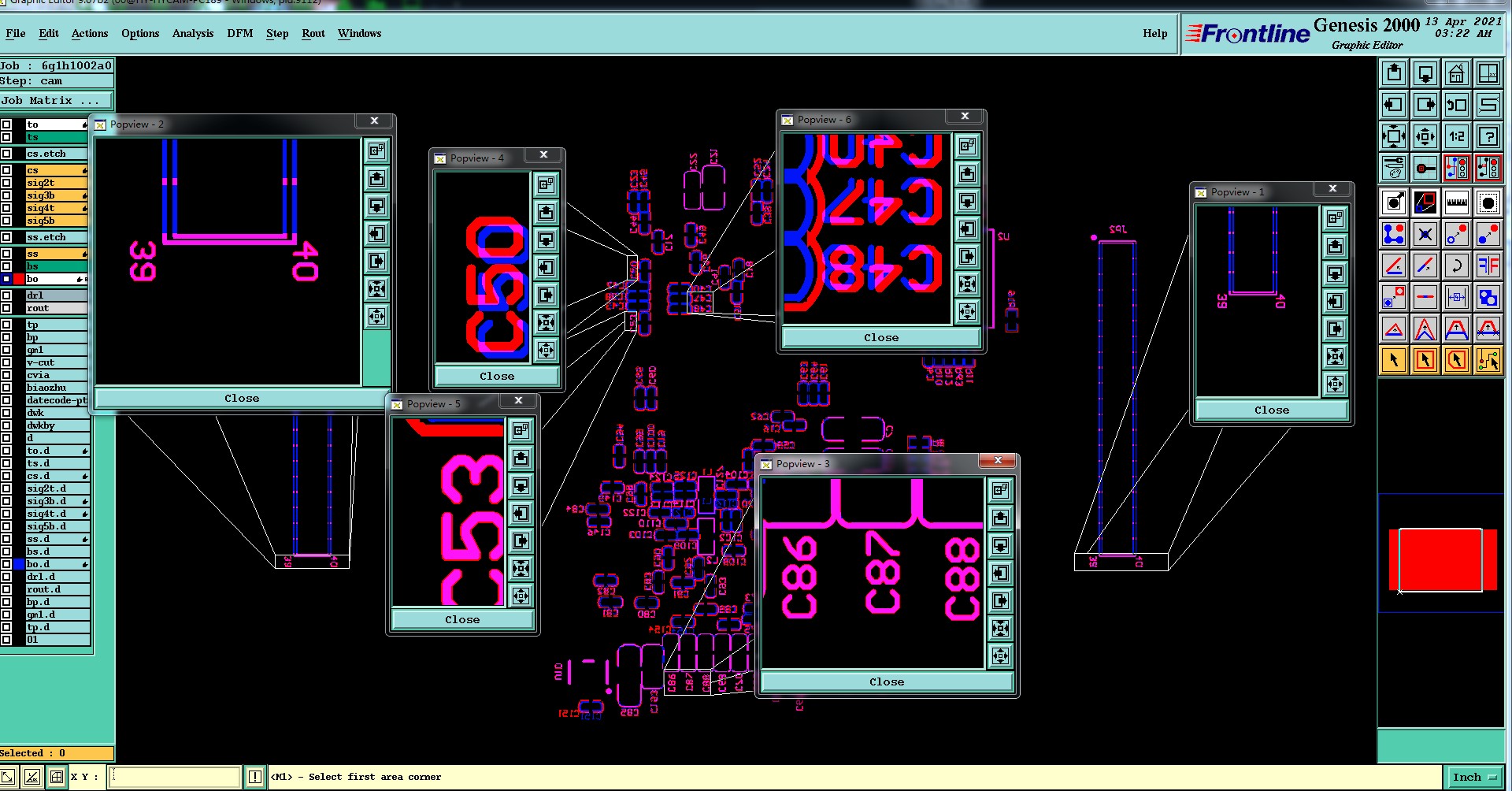Toggle checkbox for layer 'drl'
Screen dimensions: 1512x791
pyautogui.click(x=6, y=295)
